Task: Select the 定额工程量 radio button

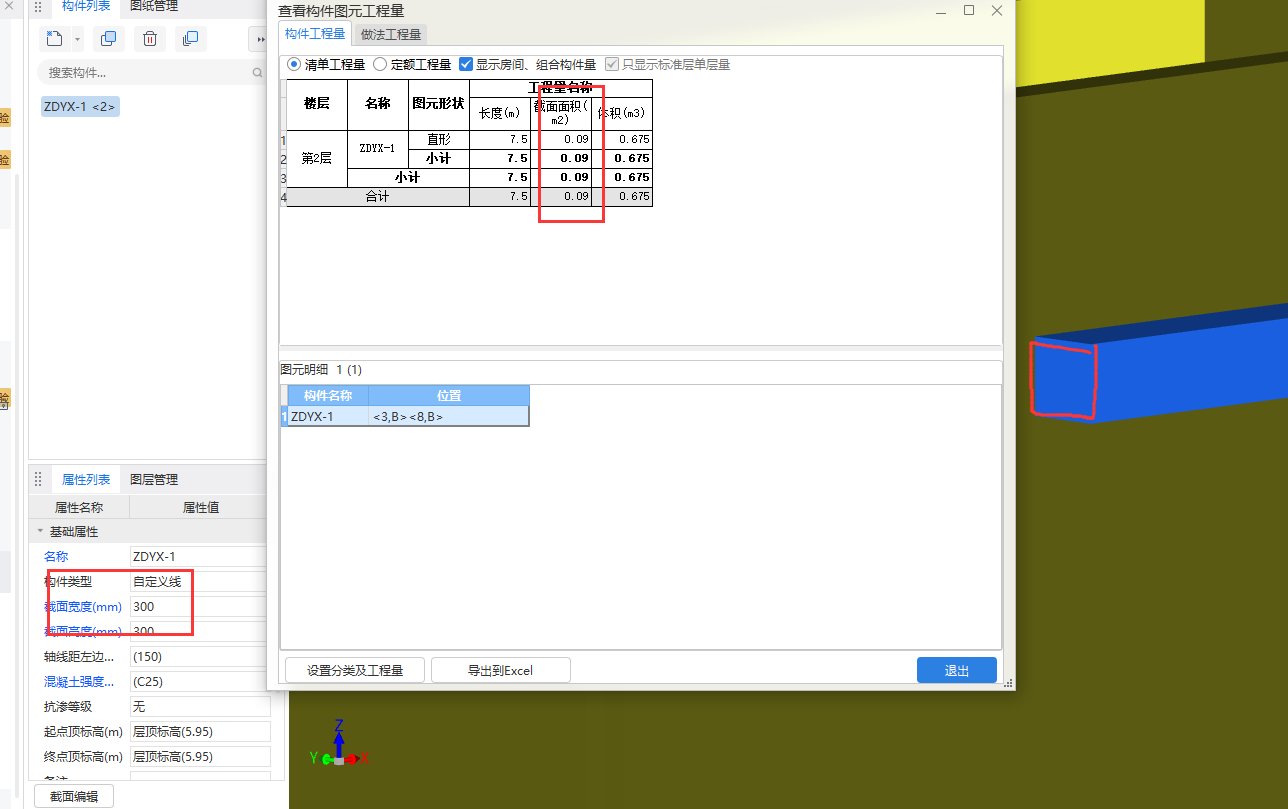Action: (380, 64)
